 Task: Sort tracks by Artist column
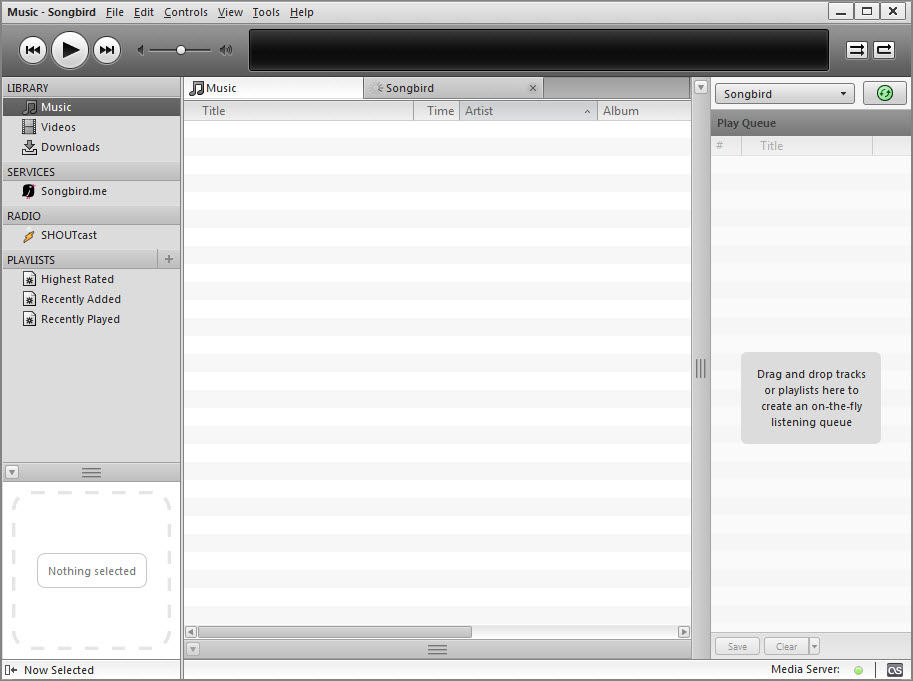coord(529,111)
